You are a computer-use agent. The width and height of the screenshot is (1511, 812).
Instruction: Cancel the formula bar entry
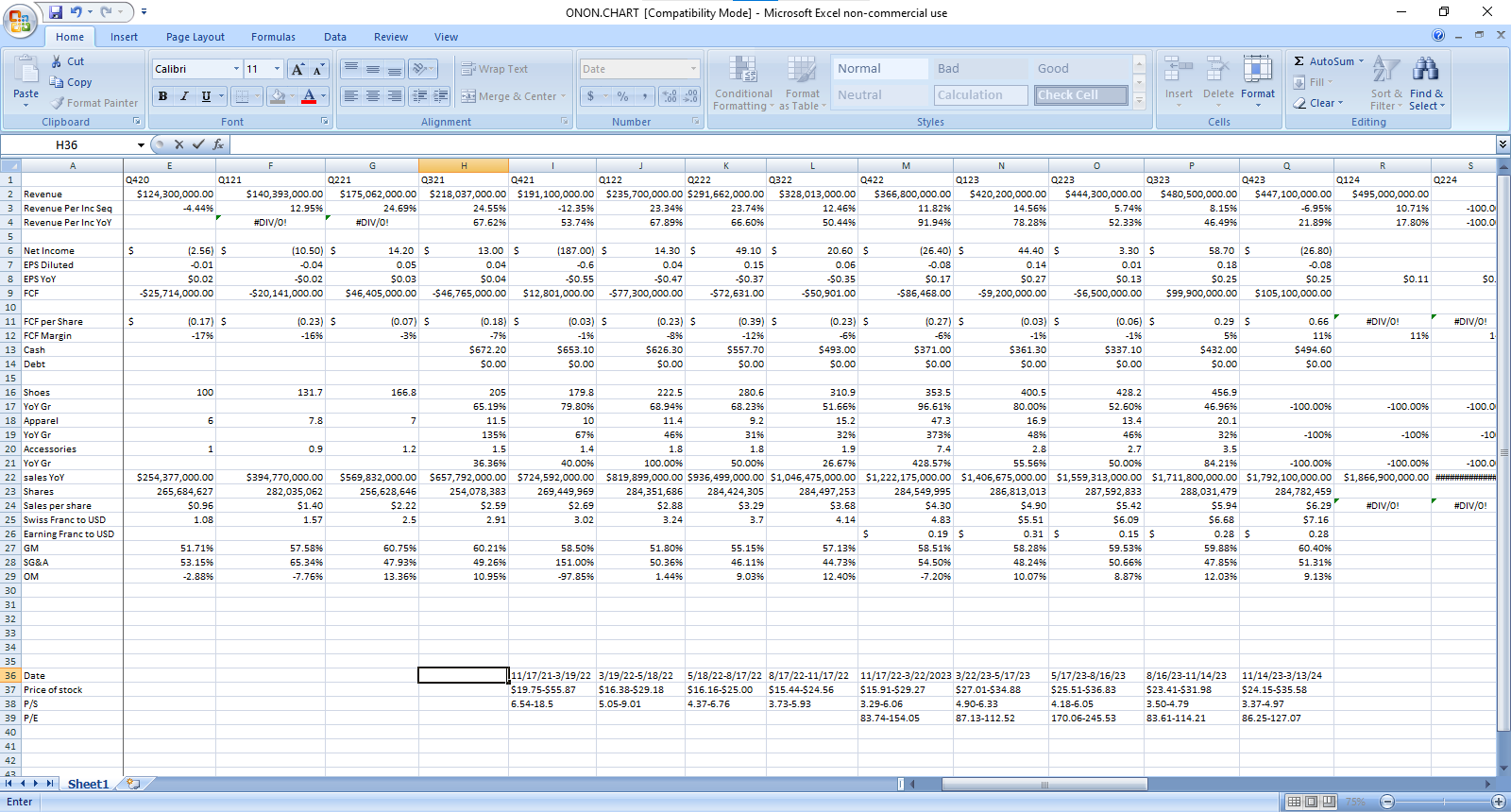[x=178, y=144]
